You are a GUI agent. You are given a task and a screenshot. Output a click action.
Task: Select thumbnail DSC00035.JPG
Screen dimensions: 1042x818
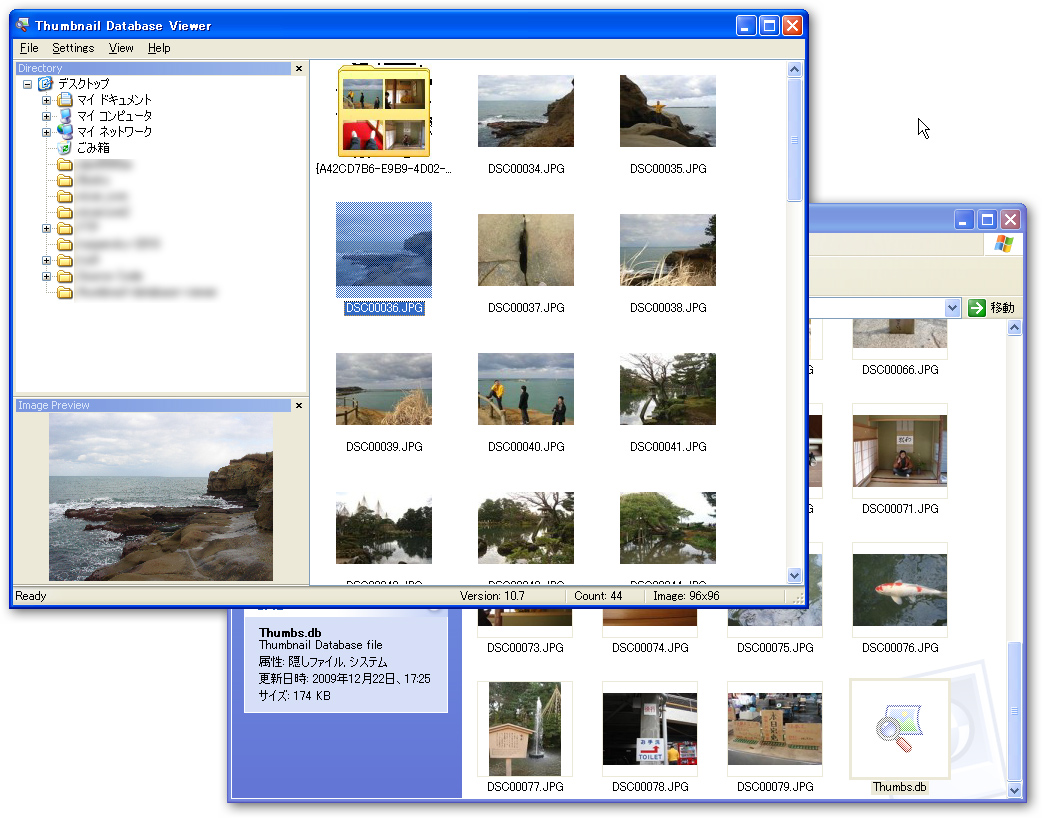tap(668, 111)
